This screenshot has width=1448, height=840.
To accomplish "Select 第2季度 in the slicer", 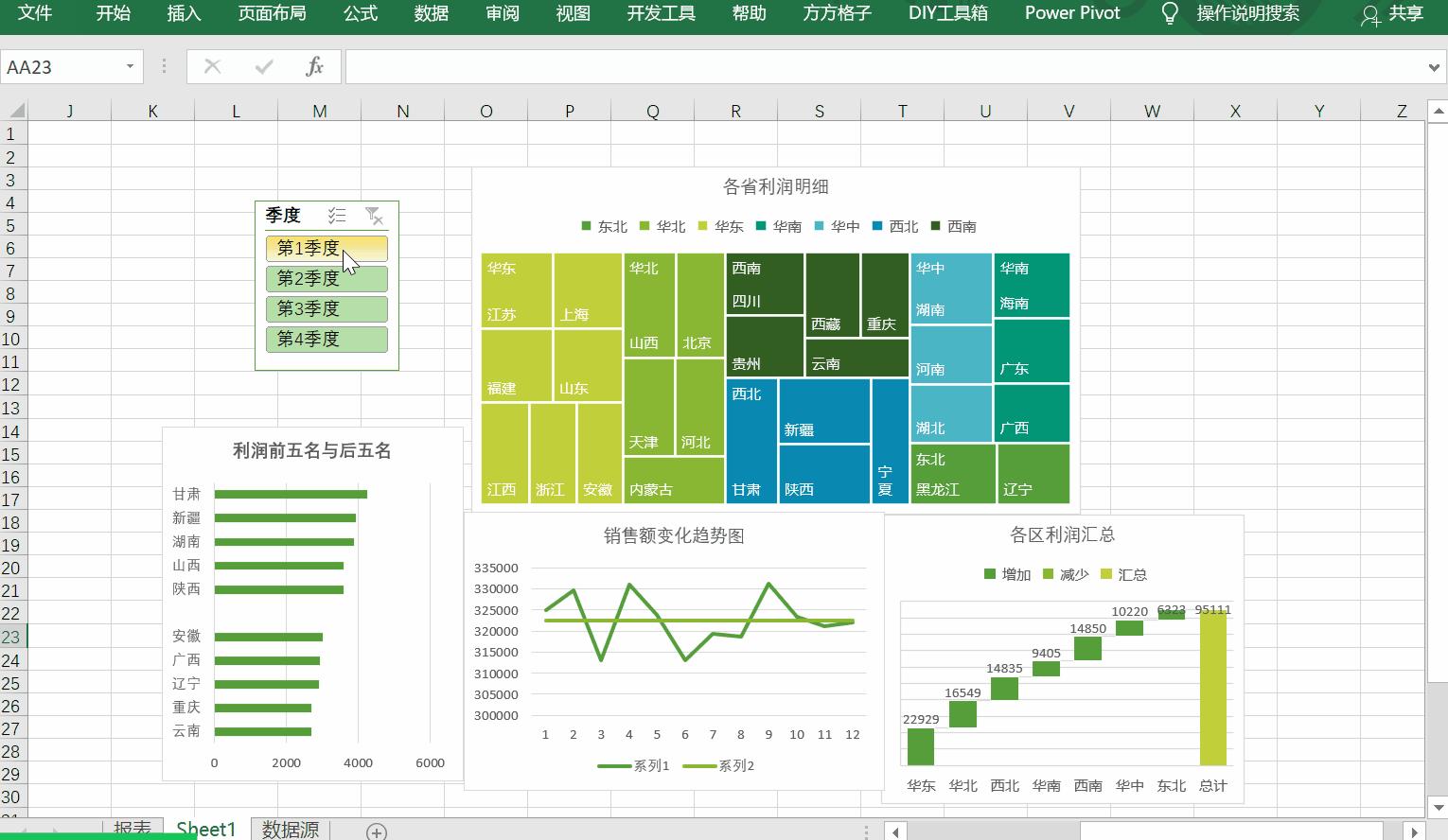I will pyautogui.click(x=327, y=278).
